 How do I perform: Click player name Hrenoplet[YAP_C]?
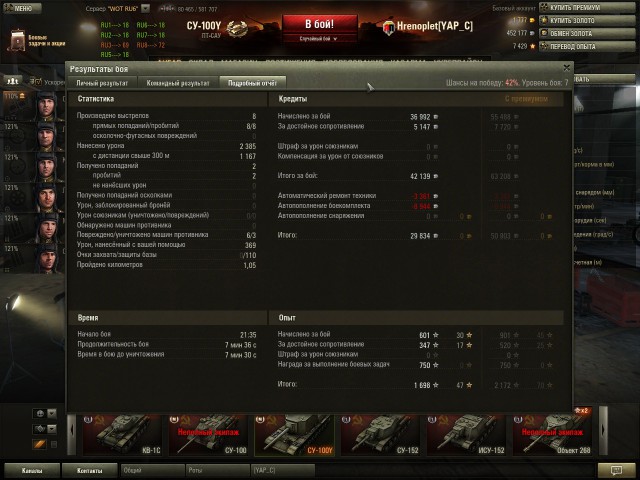435,27
